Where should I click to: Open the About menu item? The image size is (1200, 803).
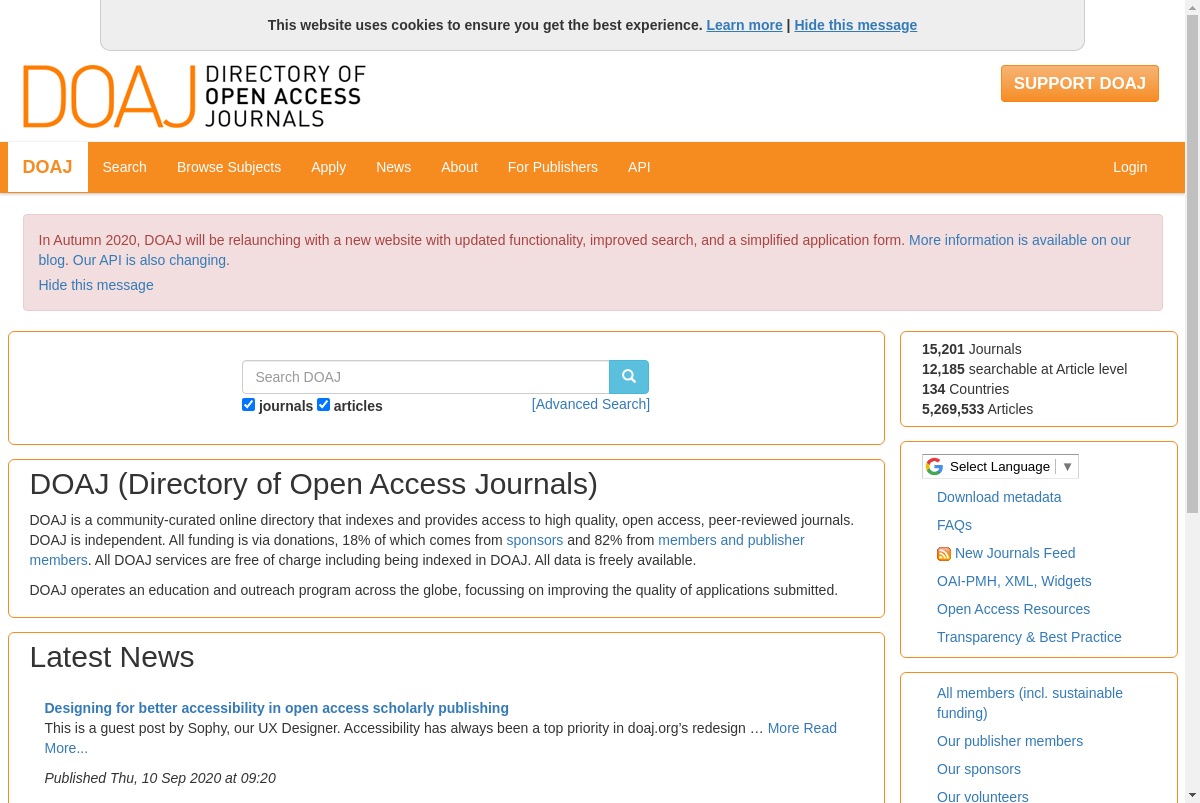(x=459, y=167)
